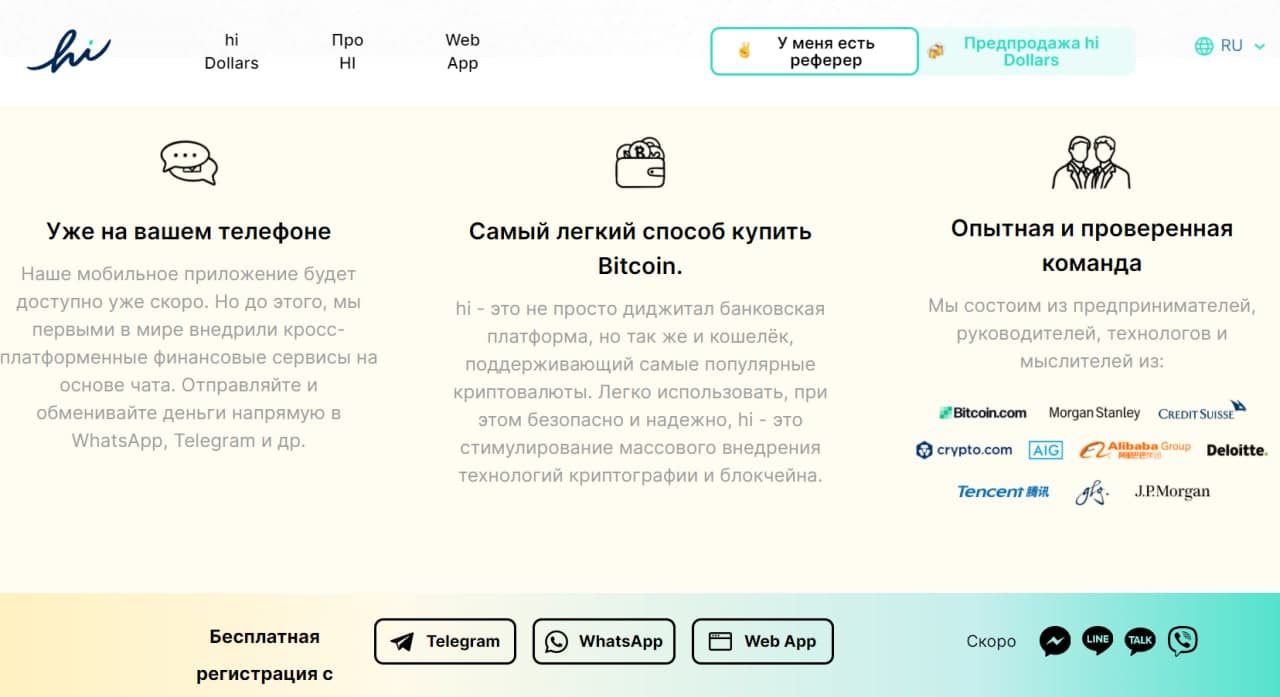1280x697 pixels.
Task: Open the Facebook Messenger icon
Action: pos(1055,641)
